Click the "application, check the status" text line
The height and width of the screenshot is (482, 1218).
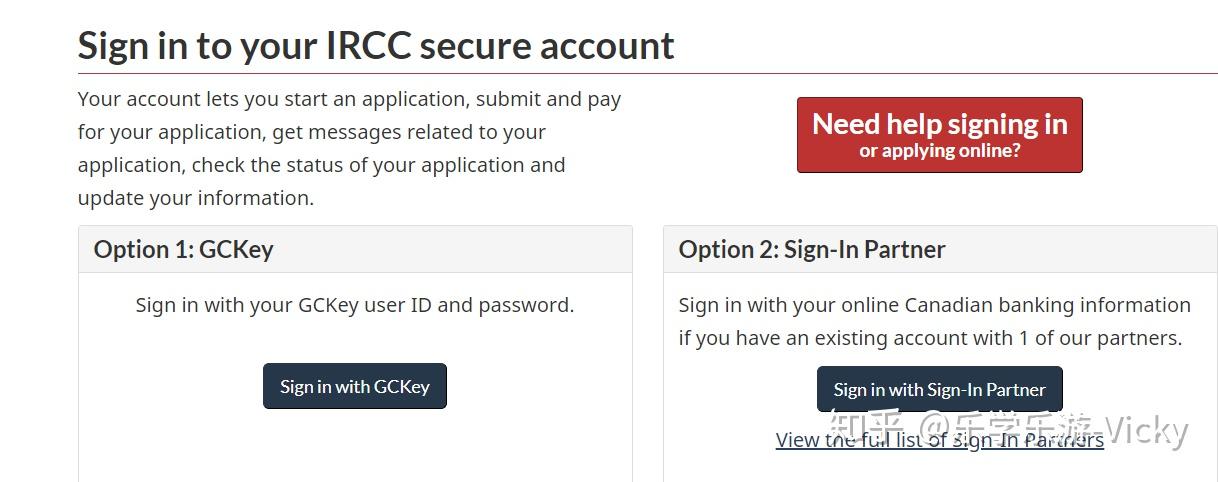pyautogui.click(x=321, y=165)
